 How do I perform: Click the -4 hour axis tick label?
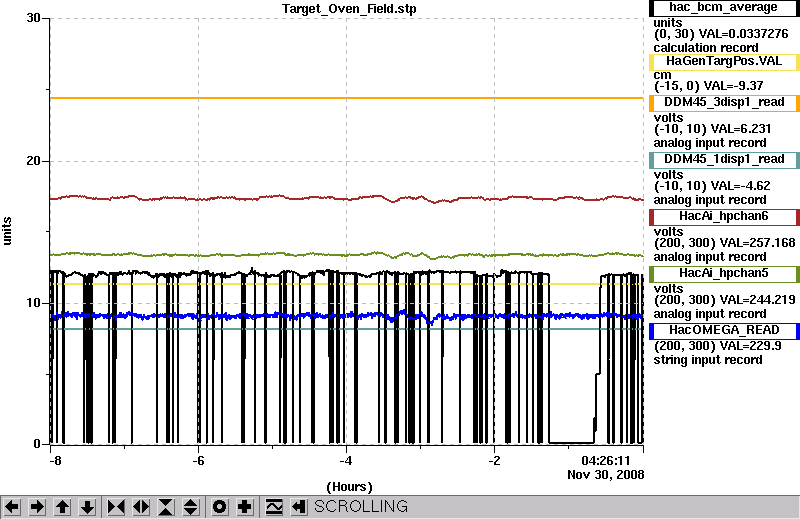pyautogui.click(x=346, y=461)
